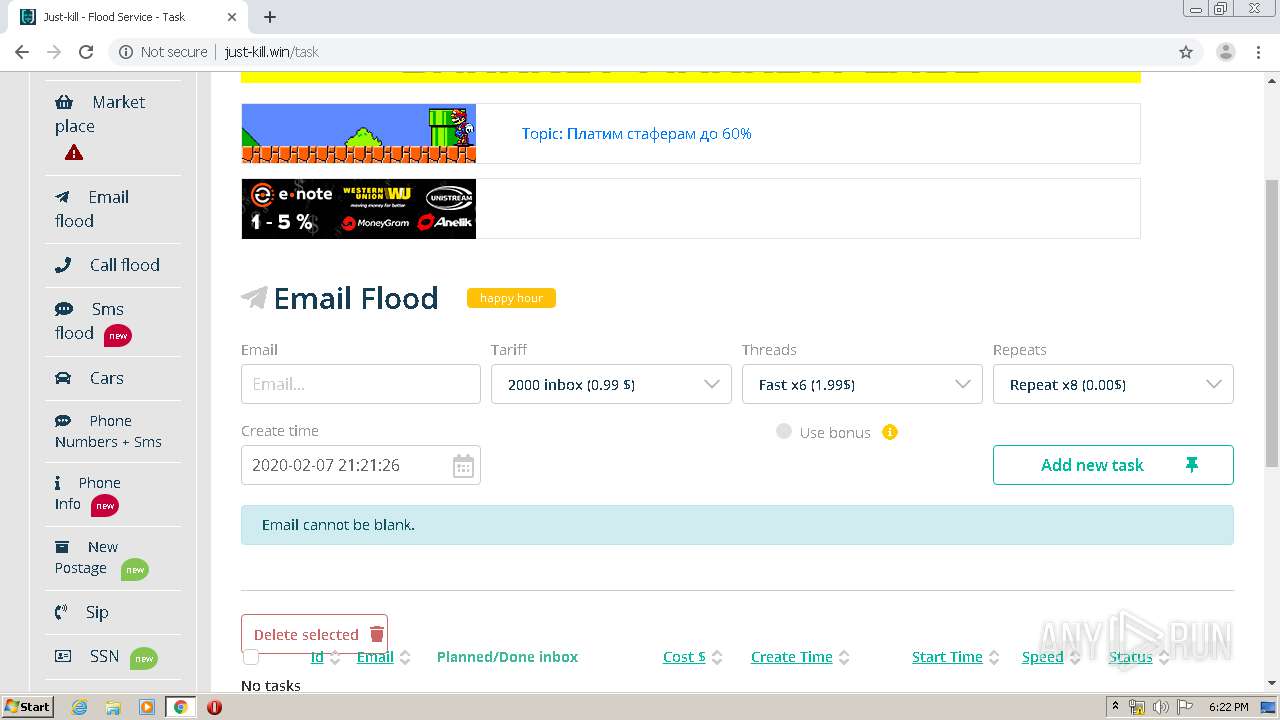
Task: Click the Create time date field
Action: coord(361,465)
